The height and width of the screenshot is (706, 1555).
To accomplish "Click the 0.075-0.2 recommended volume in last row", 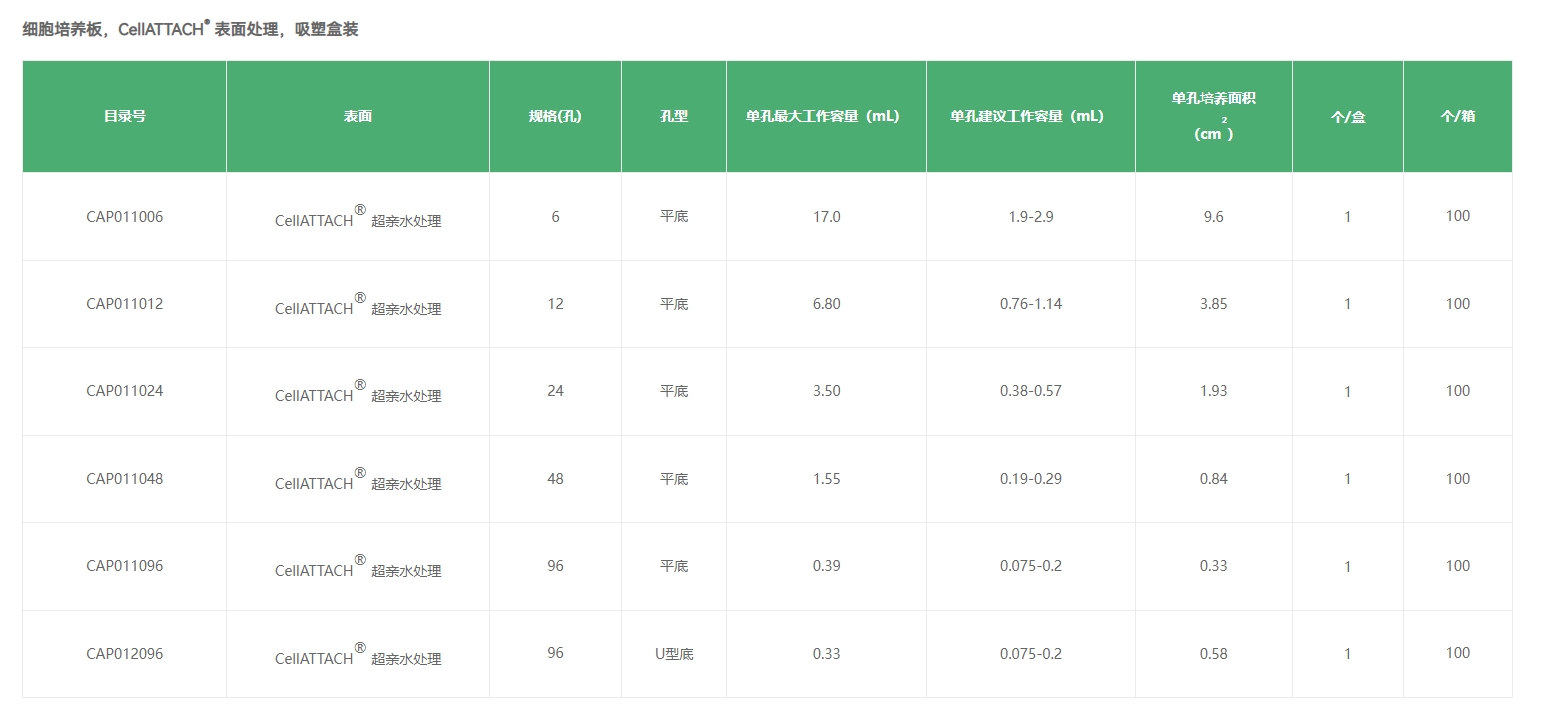I will (x=1030, y=654).
